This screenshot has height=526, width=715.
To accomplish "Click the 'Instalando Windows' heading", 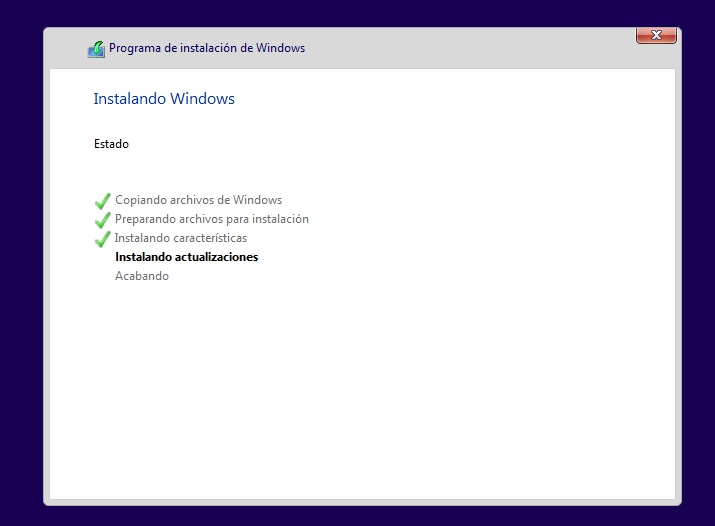I will click(164, 99).
